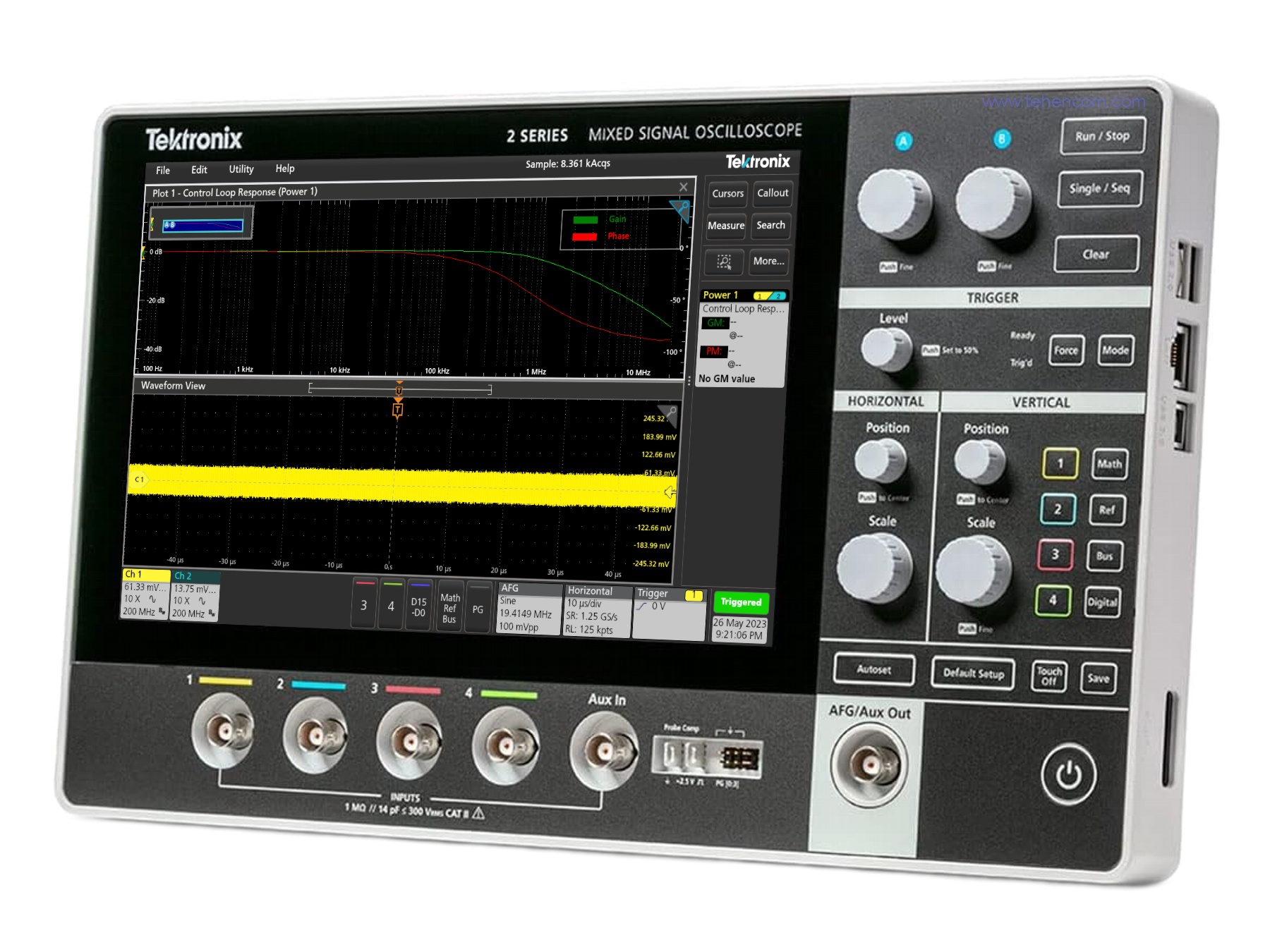The height and width of the screenshot is (952, 1270).
Task: Click the trigger Force button
Action: pos(1066,350)
